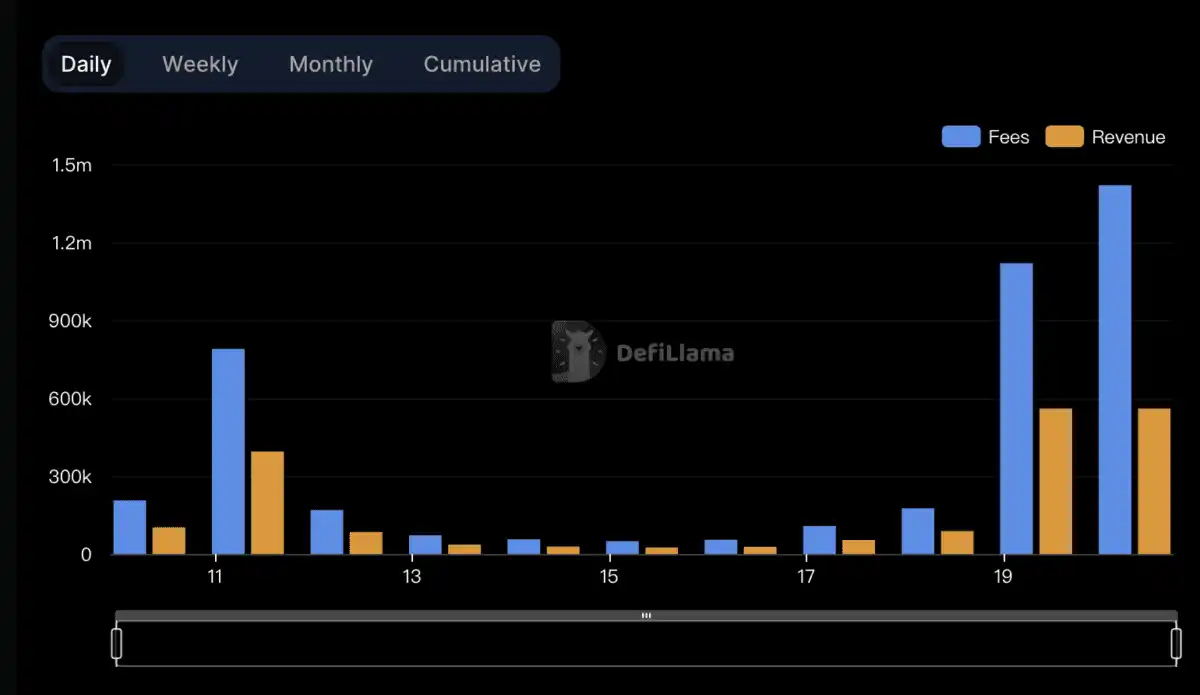Click the blue Fees bar for day 19
The height and width of the screenshot is (695, 1200).
pos(1016,409)
